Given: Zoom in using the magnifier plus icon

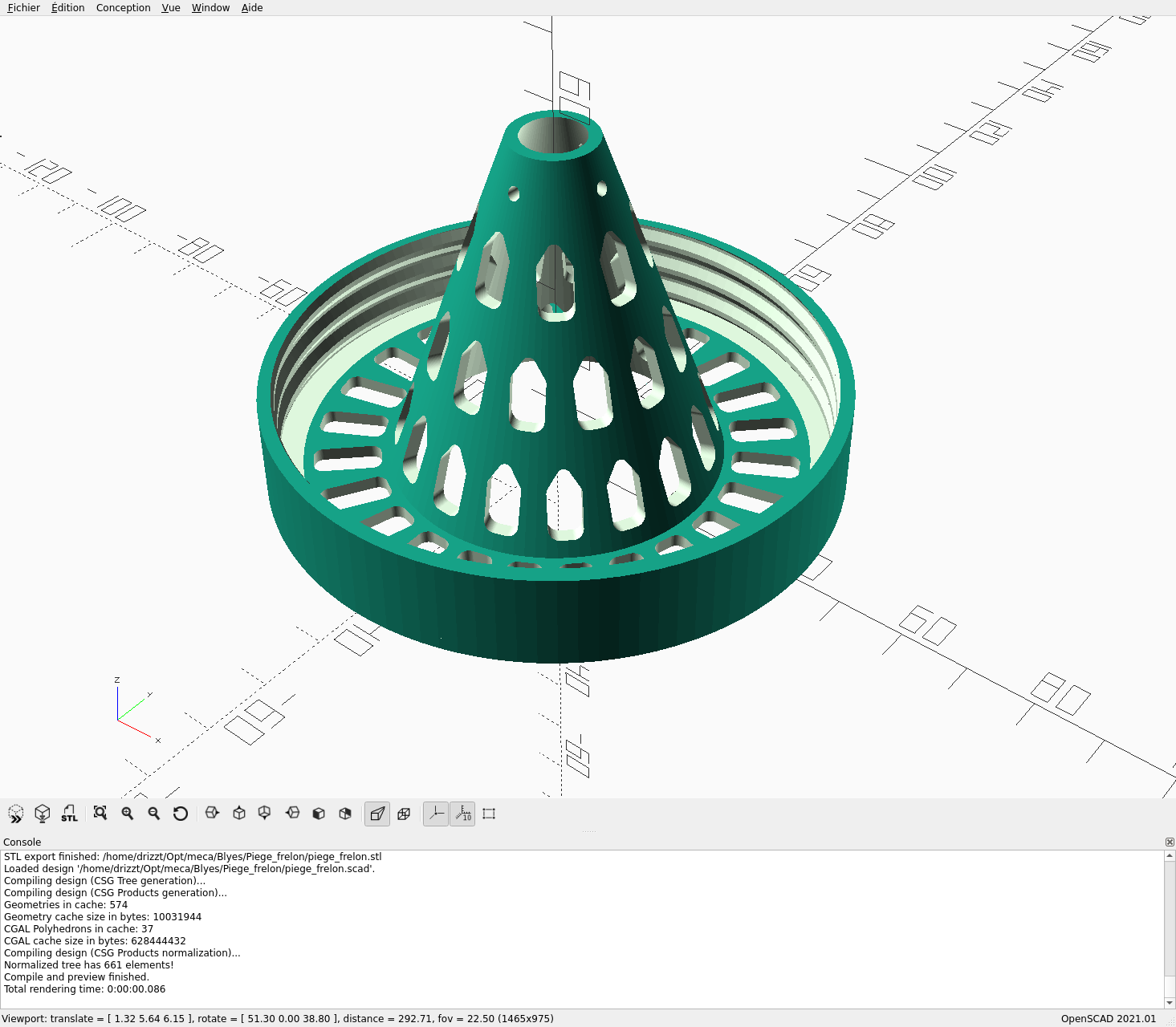Looking at the screenshot, I should point(127,814).
